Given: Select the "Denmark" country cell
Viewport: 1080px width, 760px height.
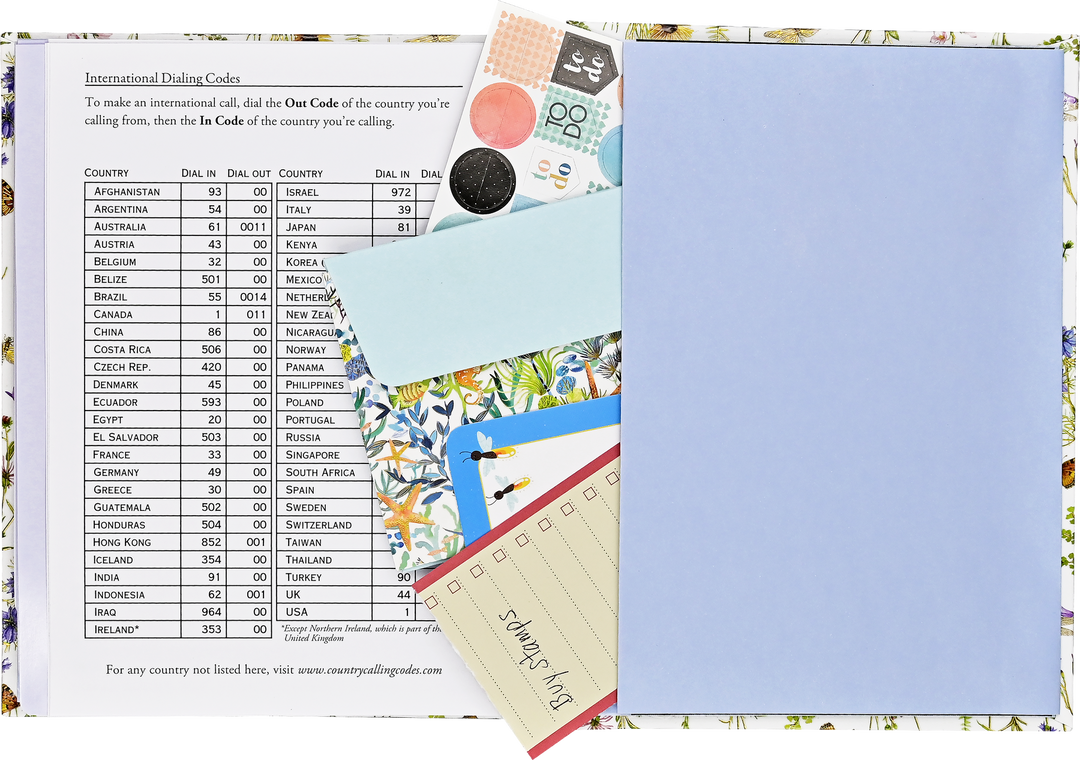Looking at the screenshot, I should coord(133,384).
